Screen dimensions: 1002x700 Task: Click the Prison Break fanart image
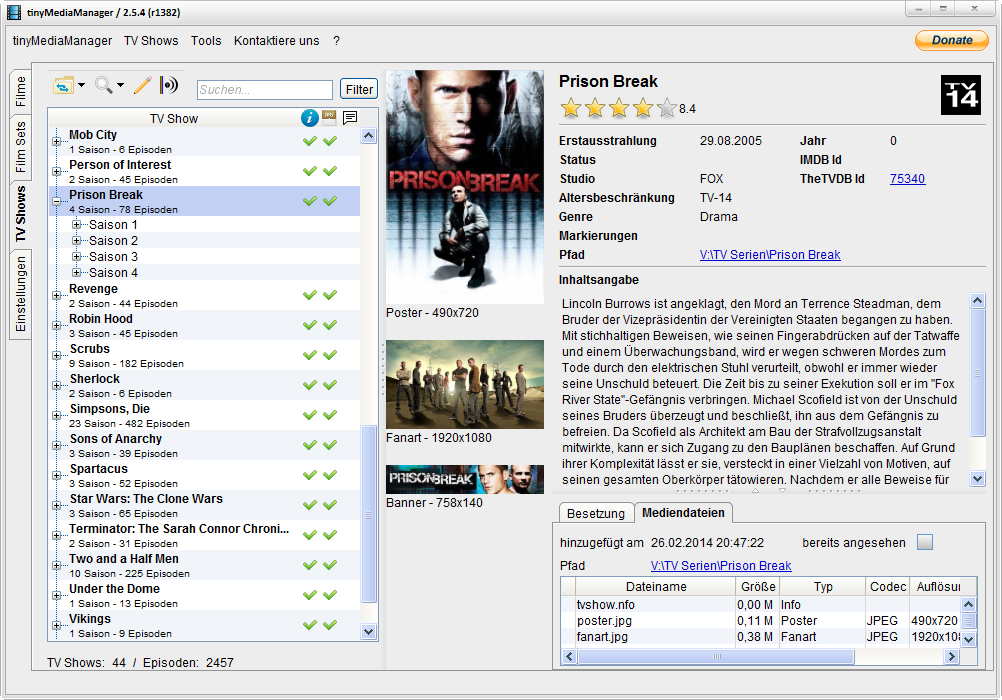pos(465,384)
